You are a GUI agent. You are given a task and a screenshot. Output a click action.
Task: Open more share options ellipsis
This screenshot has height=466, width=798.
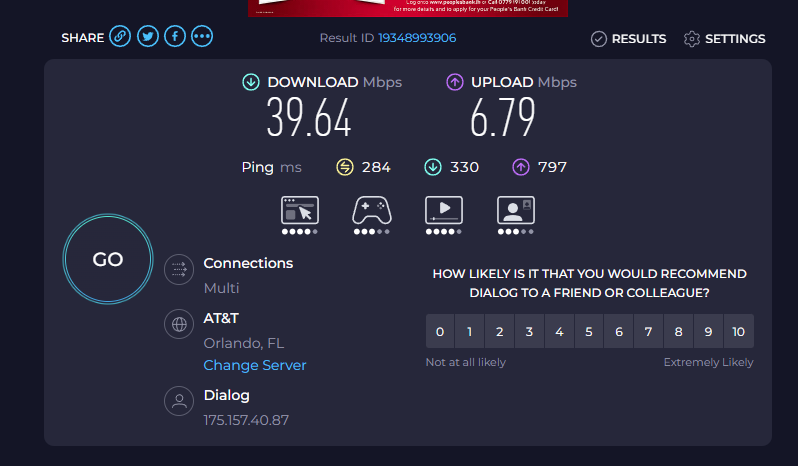click(202, 37)
